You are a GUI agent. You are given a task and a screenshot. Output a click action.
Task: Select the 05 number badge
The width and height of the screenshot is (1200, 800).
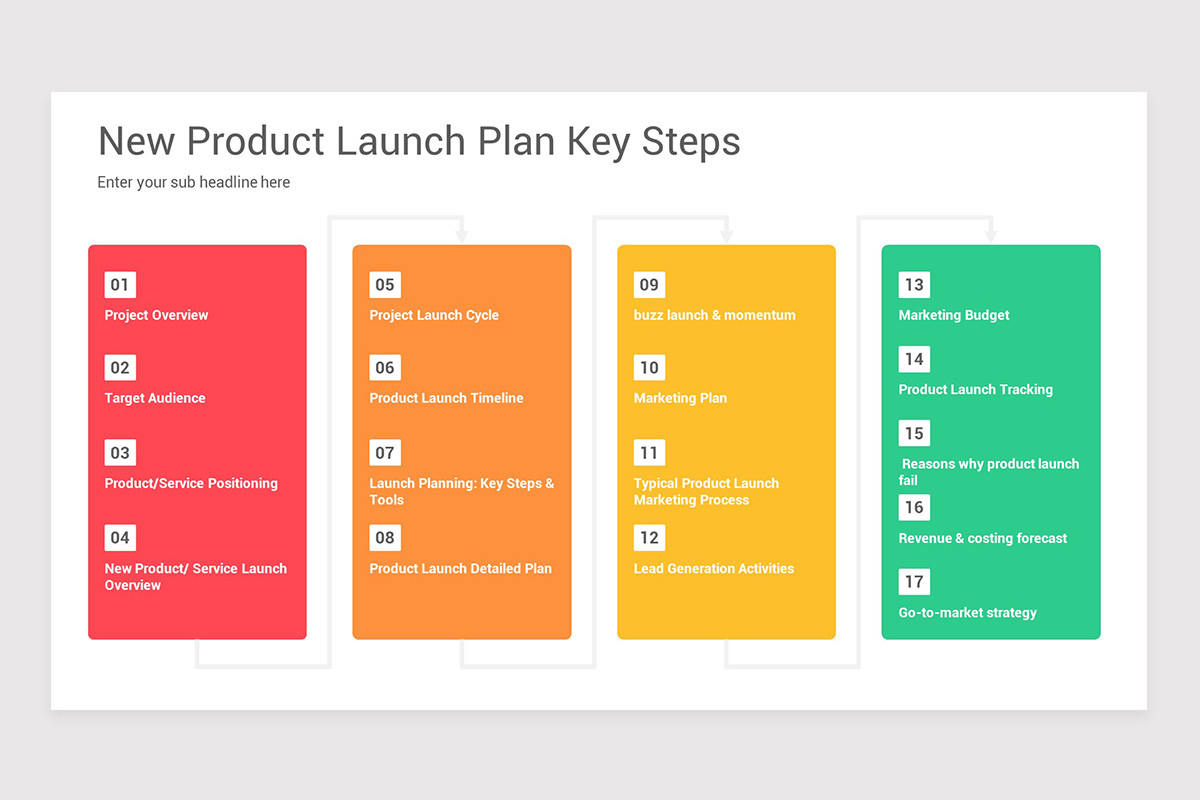tap(385, 285)
